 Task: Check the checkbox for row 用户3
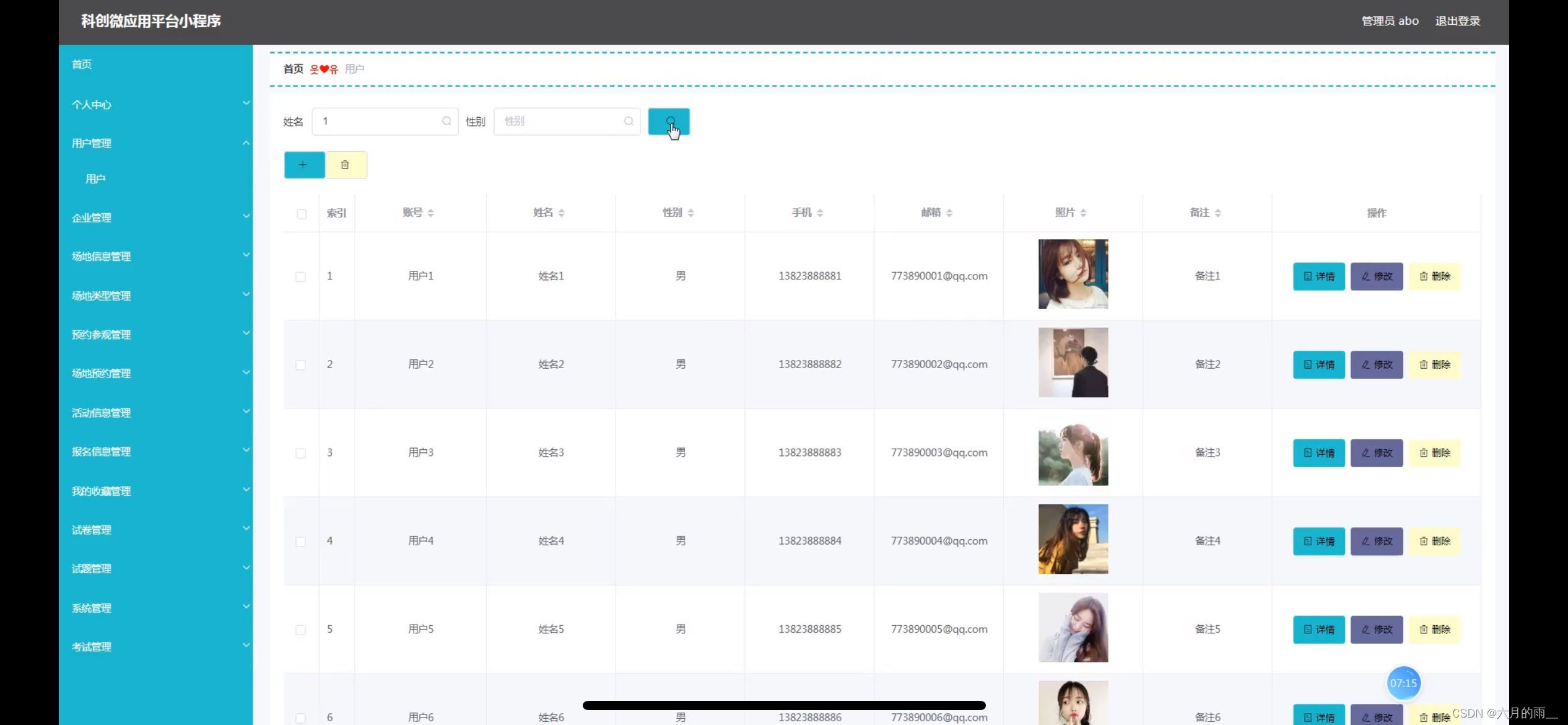[300, 453]
